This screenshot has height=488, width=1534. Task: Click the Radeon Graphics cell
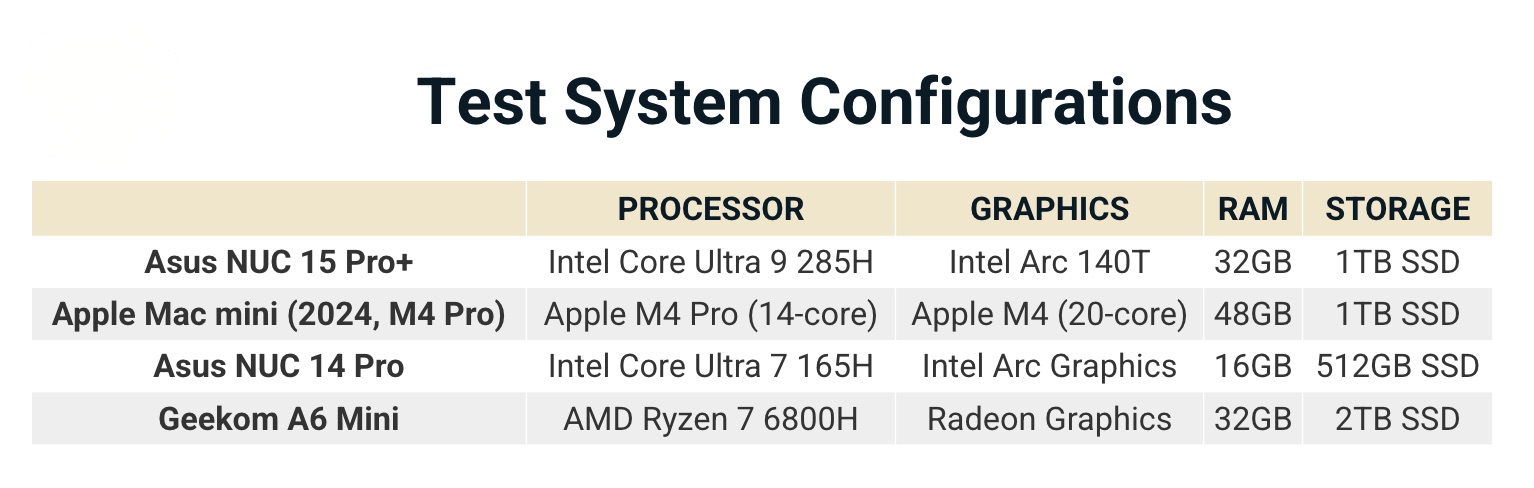[1049, 418]
